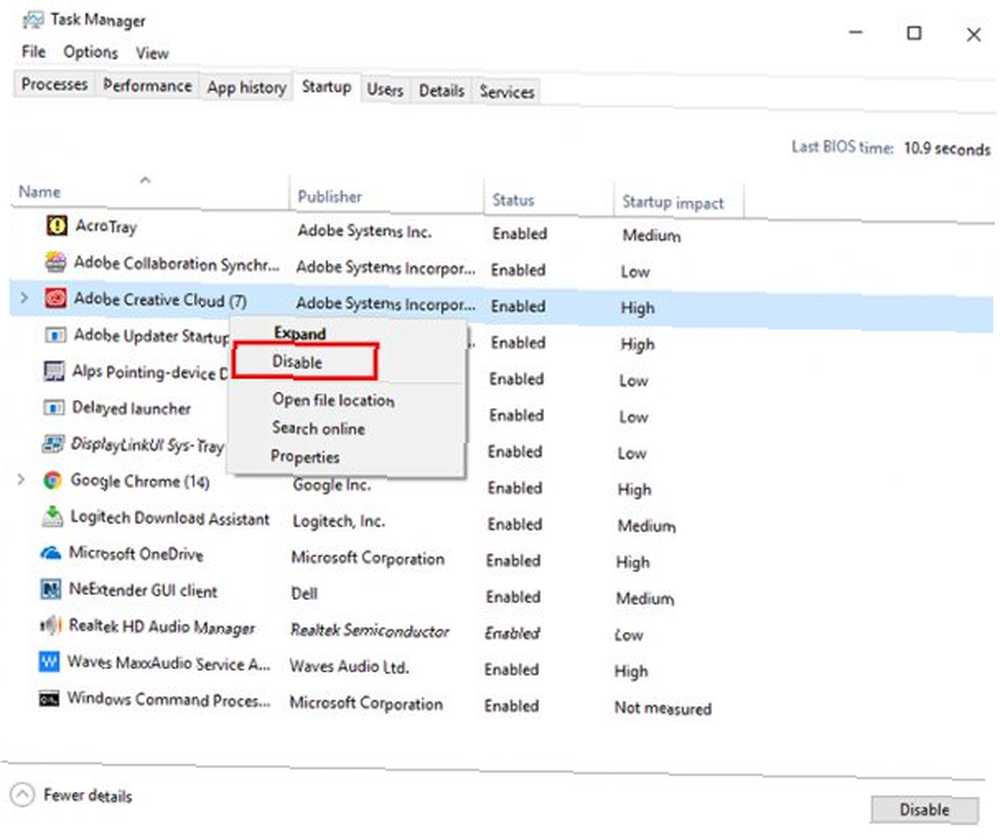Click the Waves MaxxAudio Service name
1000x840 pixels.
[169, 663]
